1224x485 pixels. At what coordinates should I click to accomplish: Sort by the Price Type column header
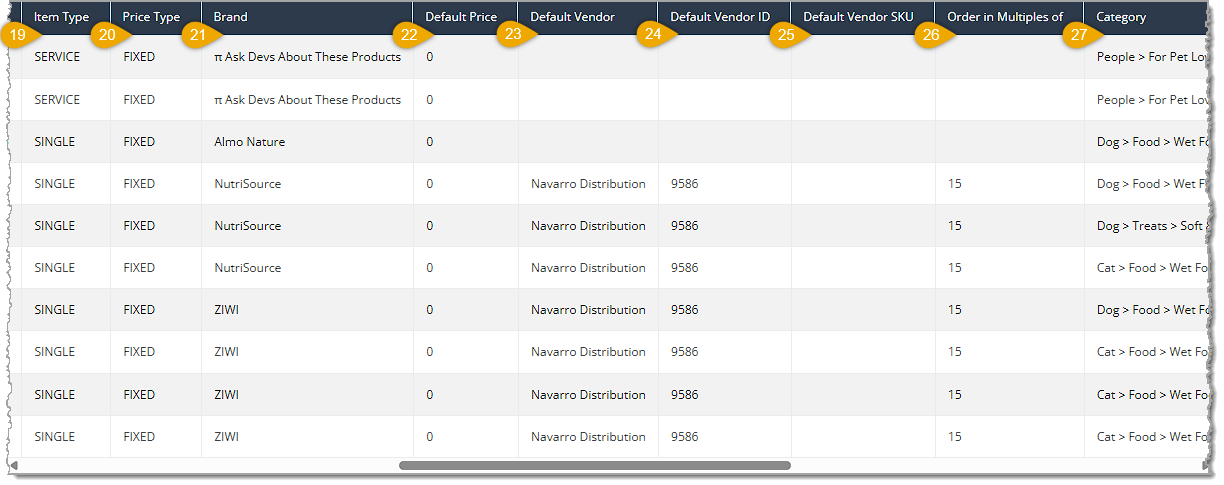pos(151,17)
